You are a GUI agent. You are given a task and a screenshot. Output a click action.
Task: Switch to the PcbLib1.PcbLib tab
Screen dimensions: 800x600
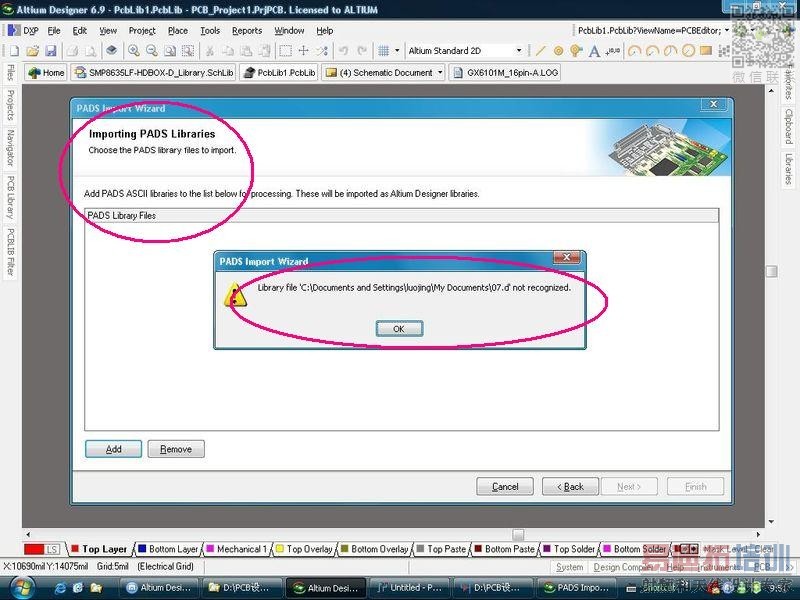(x=279, y=72)
